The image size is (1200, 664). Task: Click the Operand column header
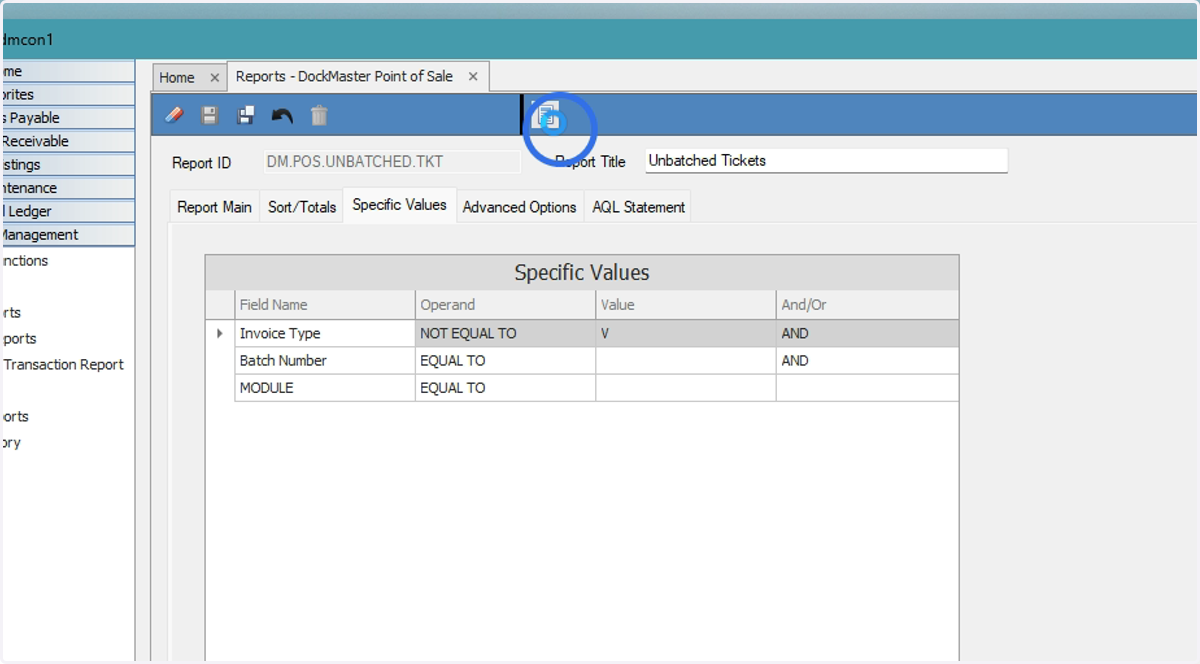505,305
